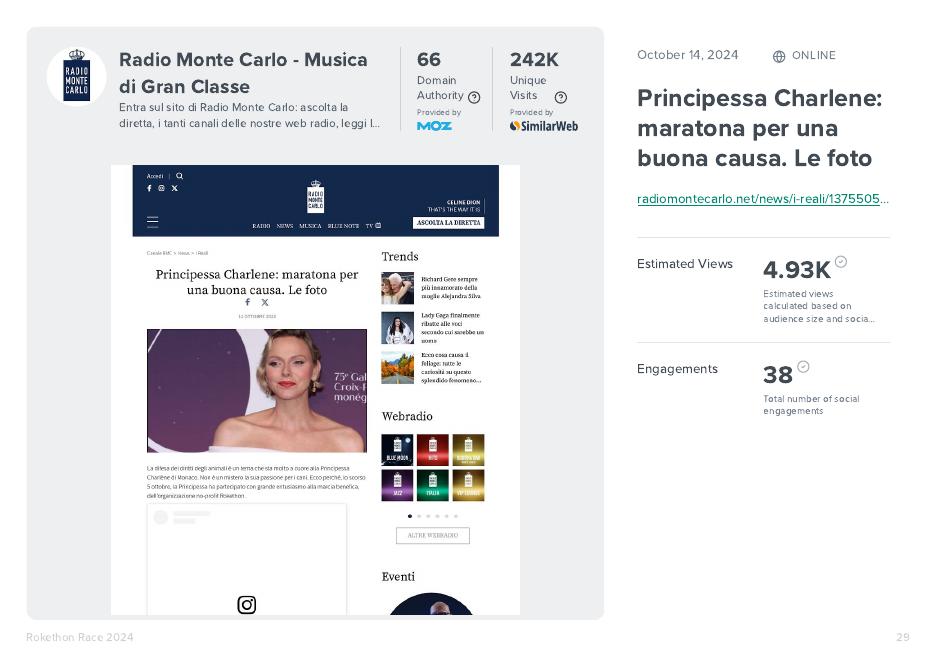Select the purple Jazz webradio tile

pos(397,485)
